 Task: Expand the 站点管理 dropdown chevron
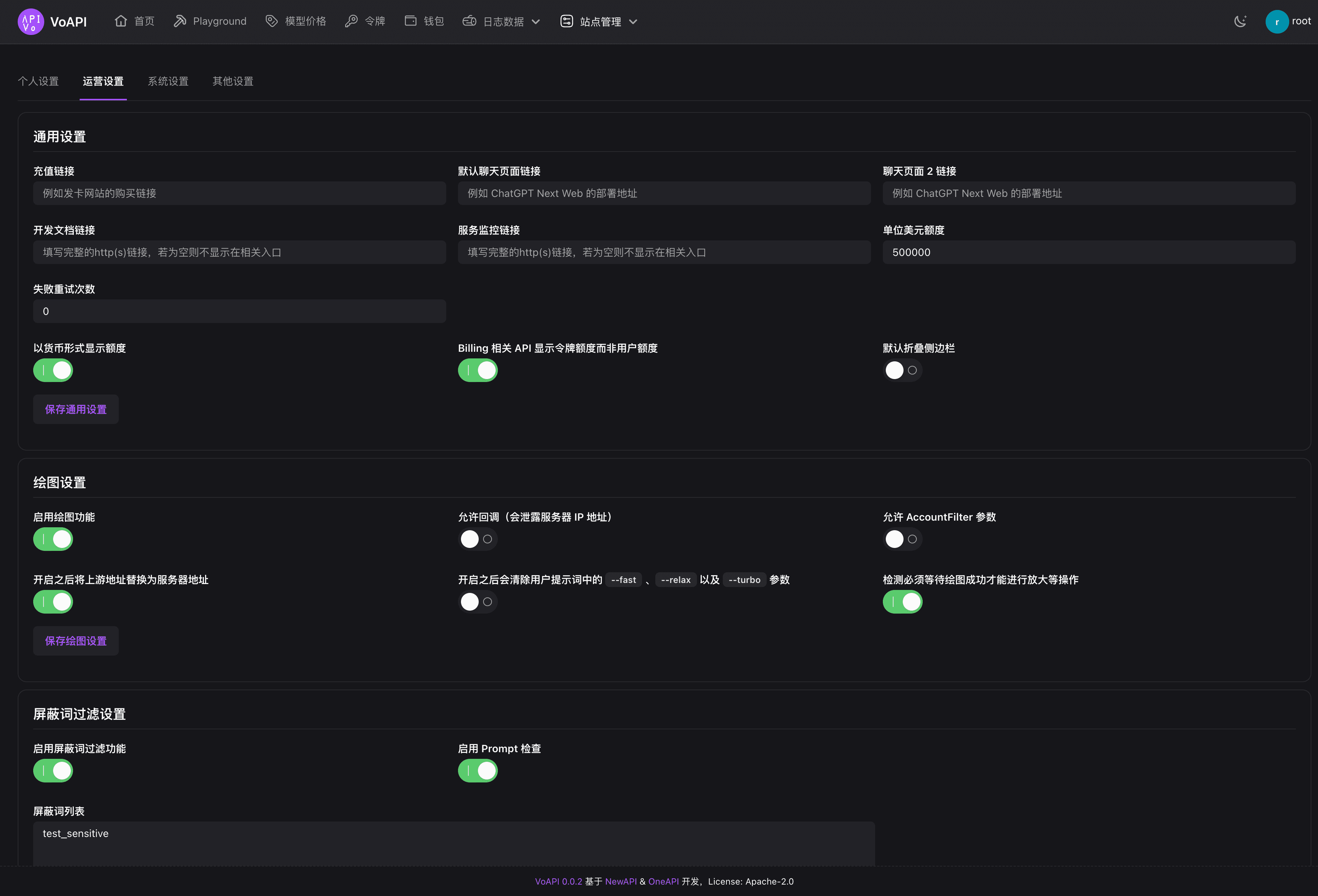point(634,21)
